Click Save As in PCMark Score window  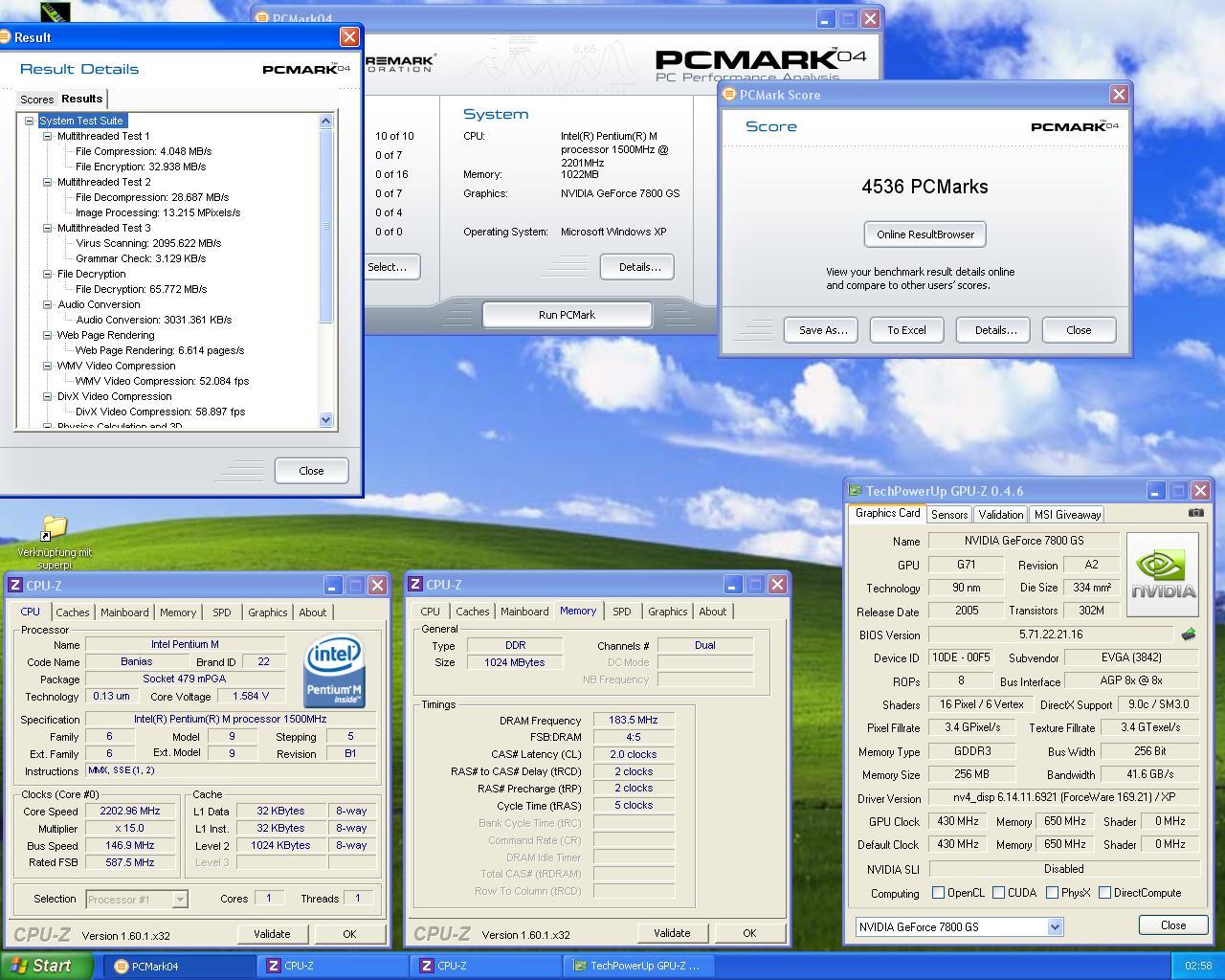click(x=823, y=330)
